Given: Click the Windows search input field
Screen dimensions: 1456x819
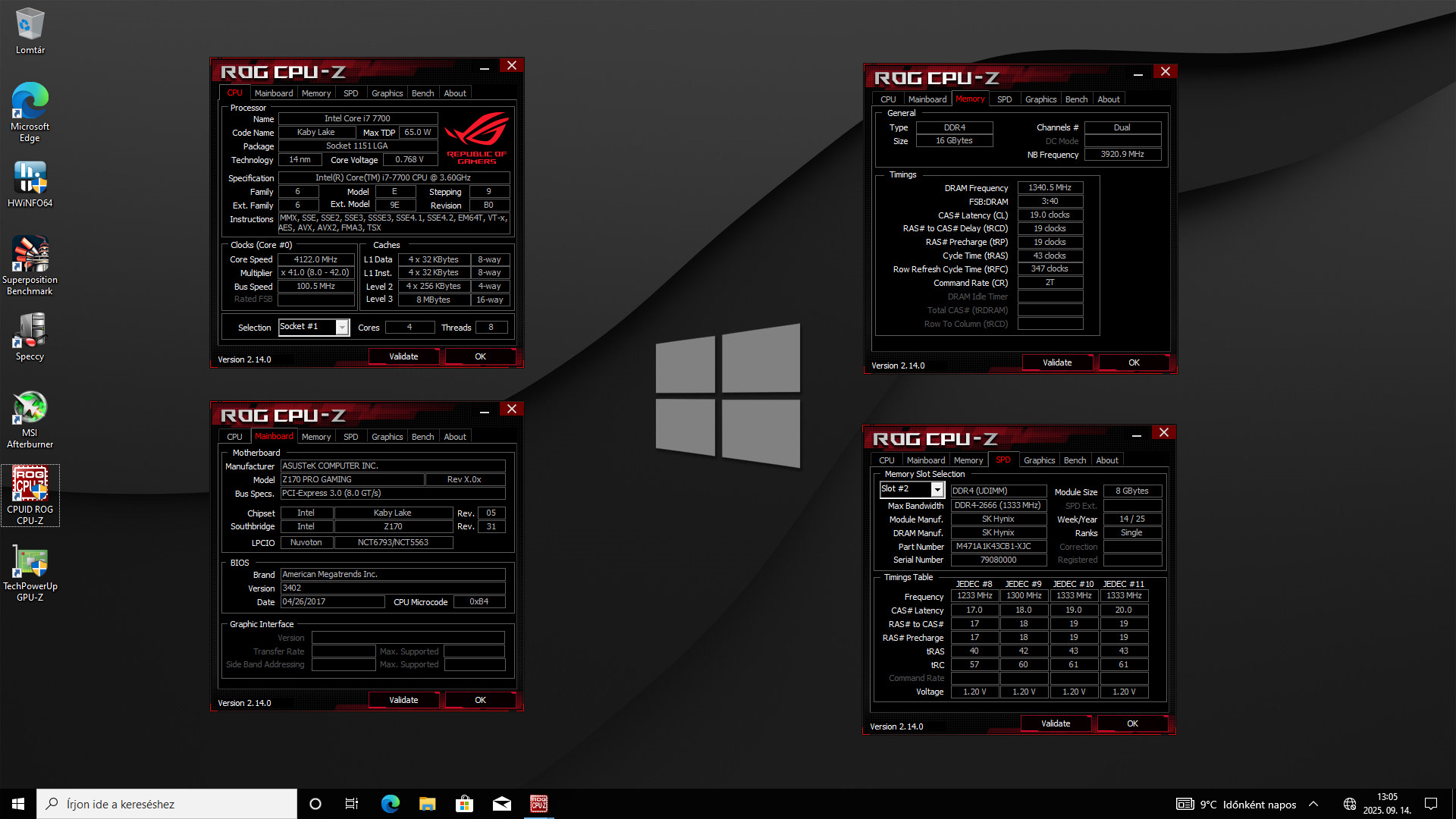Looking at the screenshot, I should click(167, 804).
